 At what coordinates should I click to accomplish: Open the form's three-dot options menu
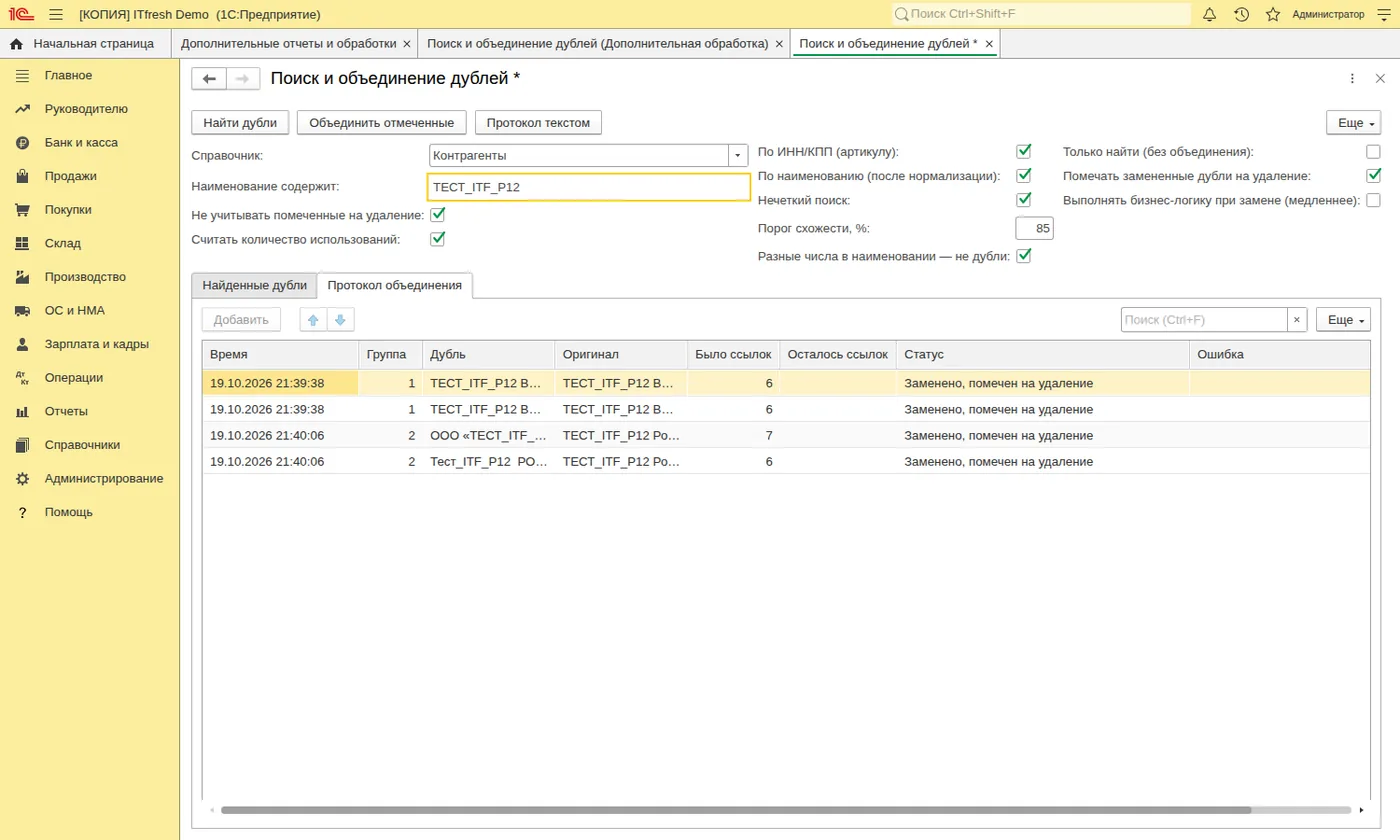pyautogui.click(x=1352, y=79)
